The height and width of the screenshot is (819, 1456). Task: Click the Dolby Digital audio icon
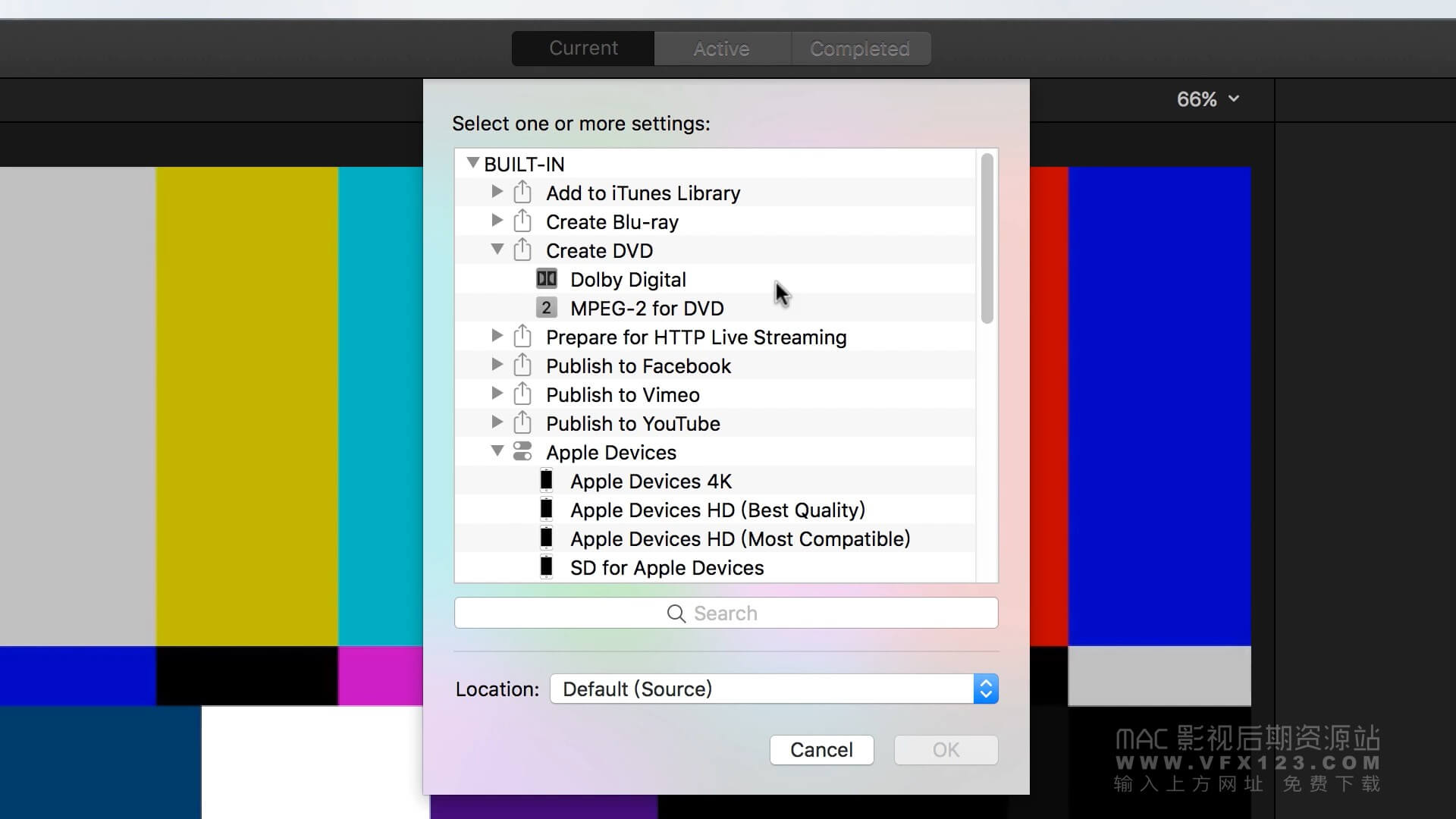546,279
